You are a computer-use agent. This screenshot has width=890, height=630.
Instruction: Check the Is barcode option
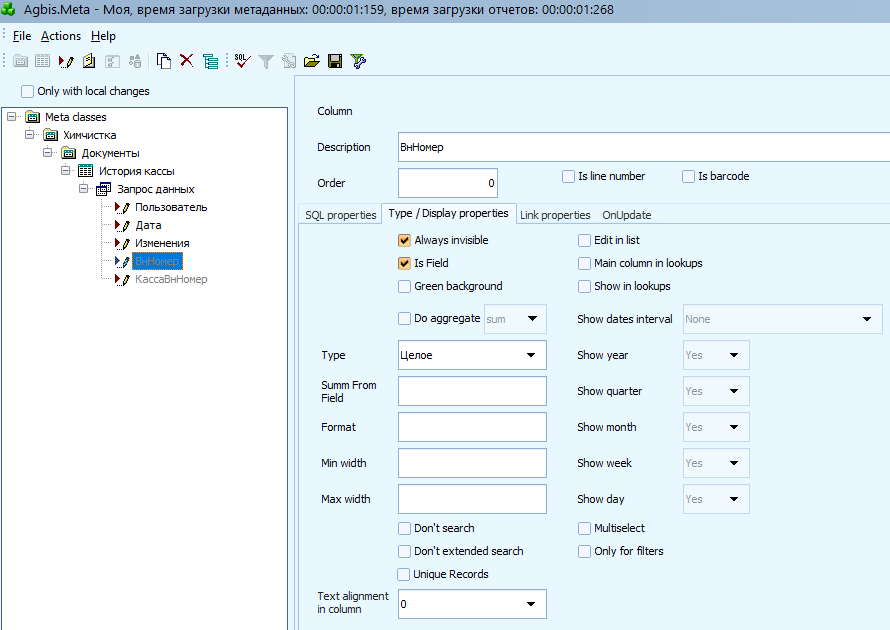pos(688,177)
